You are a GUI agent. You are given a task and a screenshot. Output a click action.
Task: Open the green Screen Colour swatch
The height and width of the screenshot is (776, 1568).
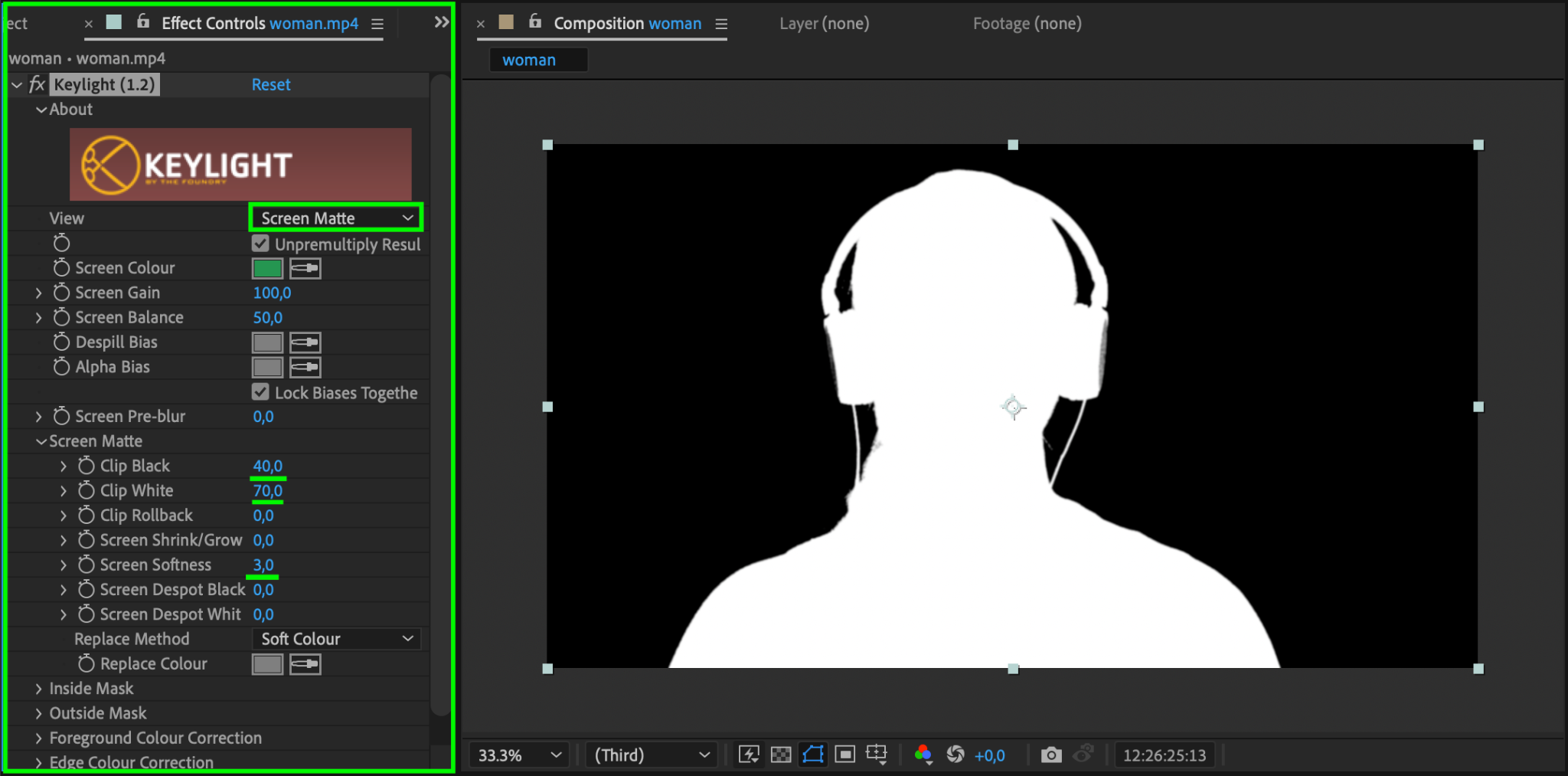267,268
